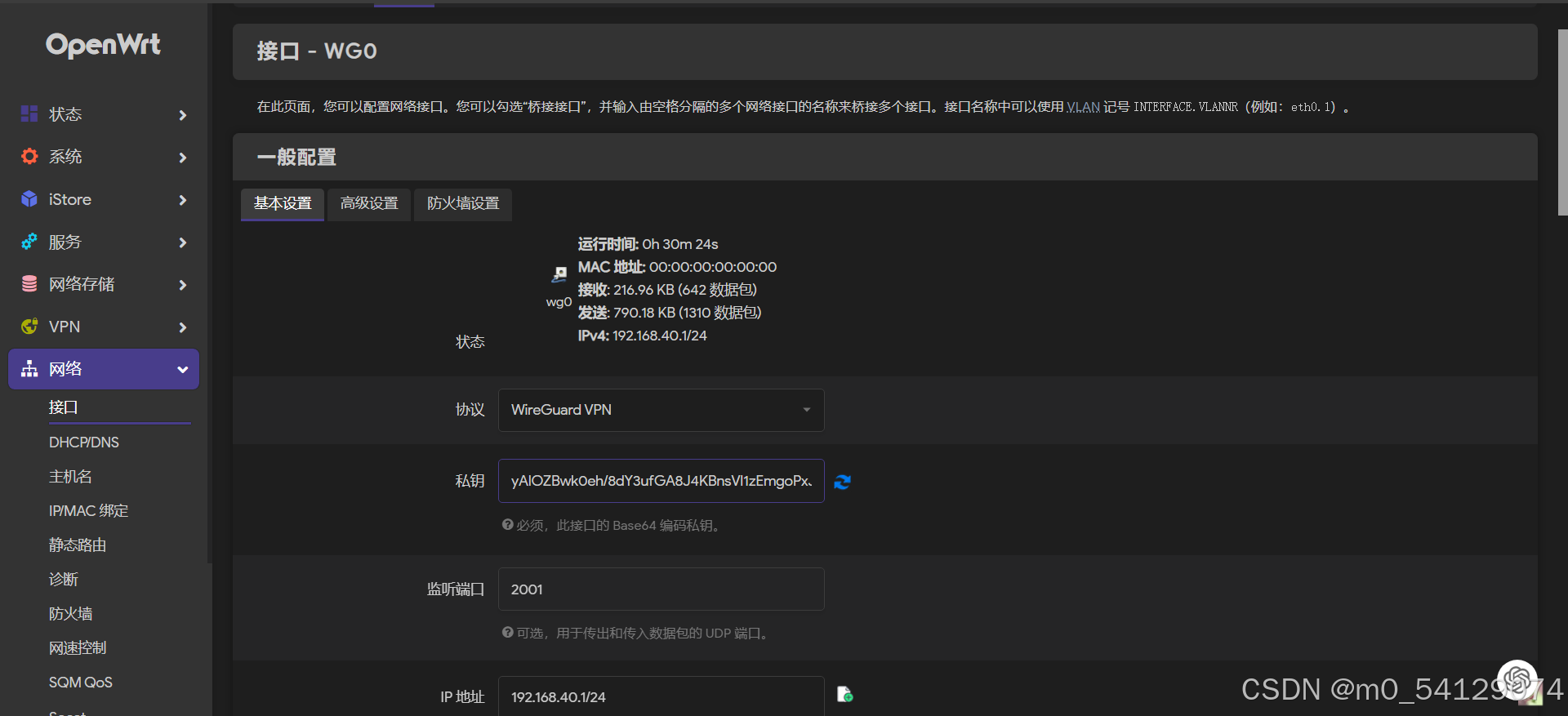This screenshot has height=716, width=1568.
Task: Open the 诊断 submenu item
Action: point(64,579)
